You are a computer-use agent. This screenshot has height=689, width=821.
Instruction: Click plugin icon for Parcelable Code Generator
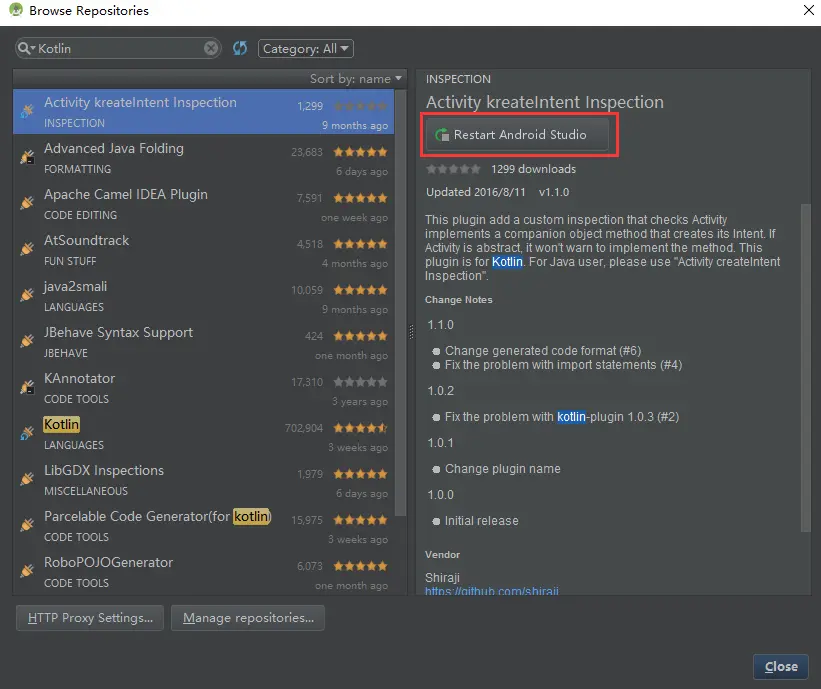click(x=27, y=524)
